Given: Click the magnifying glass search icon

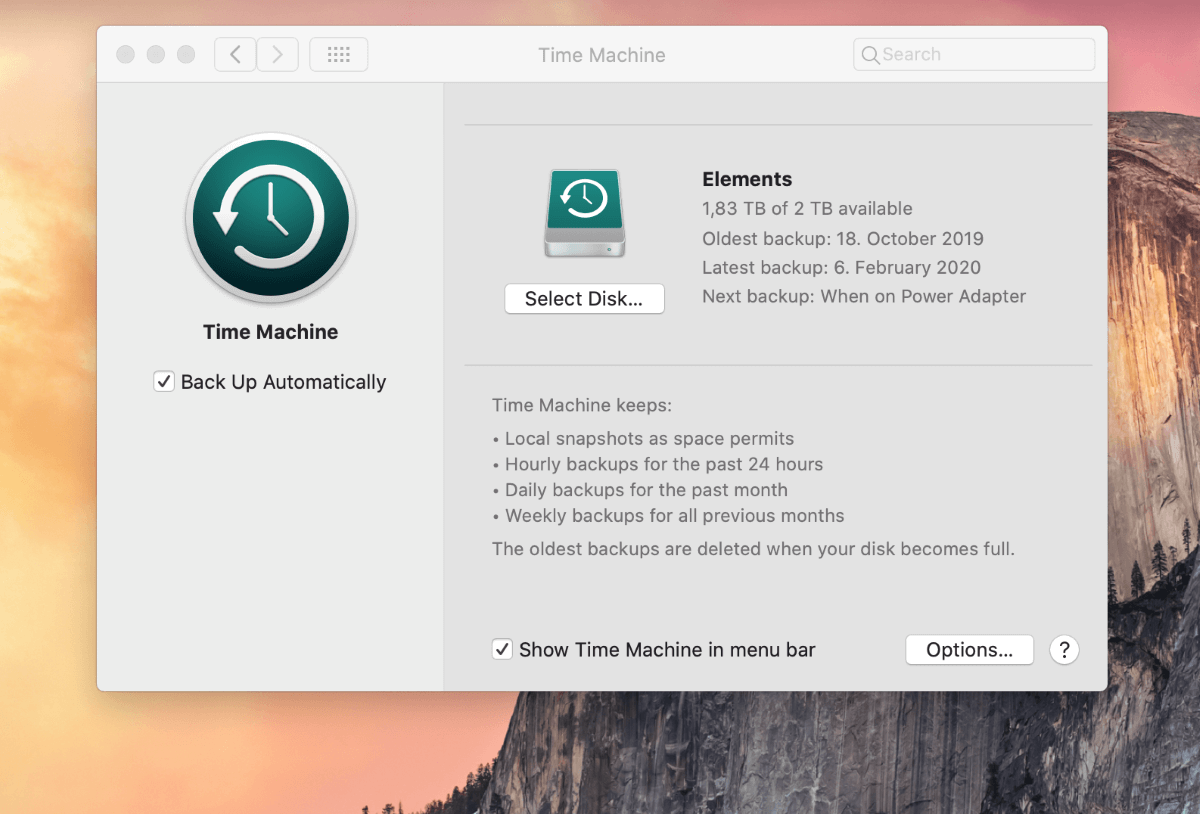Looking at the screenshot, I should (x=870, y=55).
